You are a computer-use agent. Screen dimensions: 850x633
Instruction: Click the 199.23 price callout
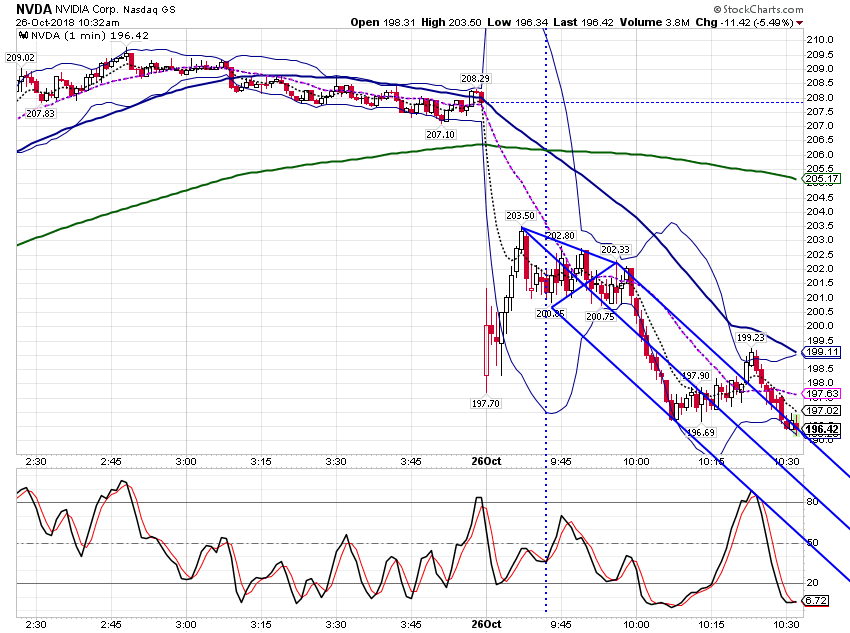[751, 338]
